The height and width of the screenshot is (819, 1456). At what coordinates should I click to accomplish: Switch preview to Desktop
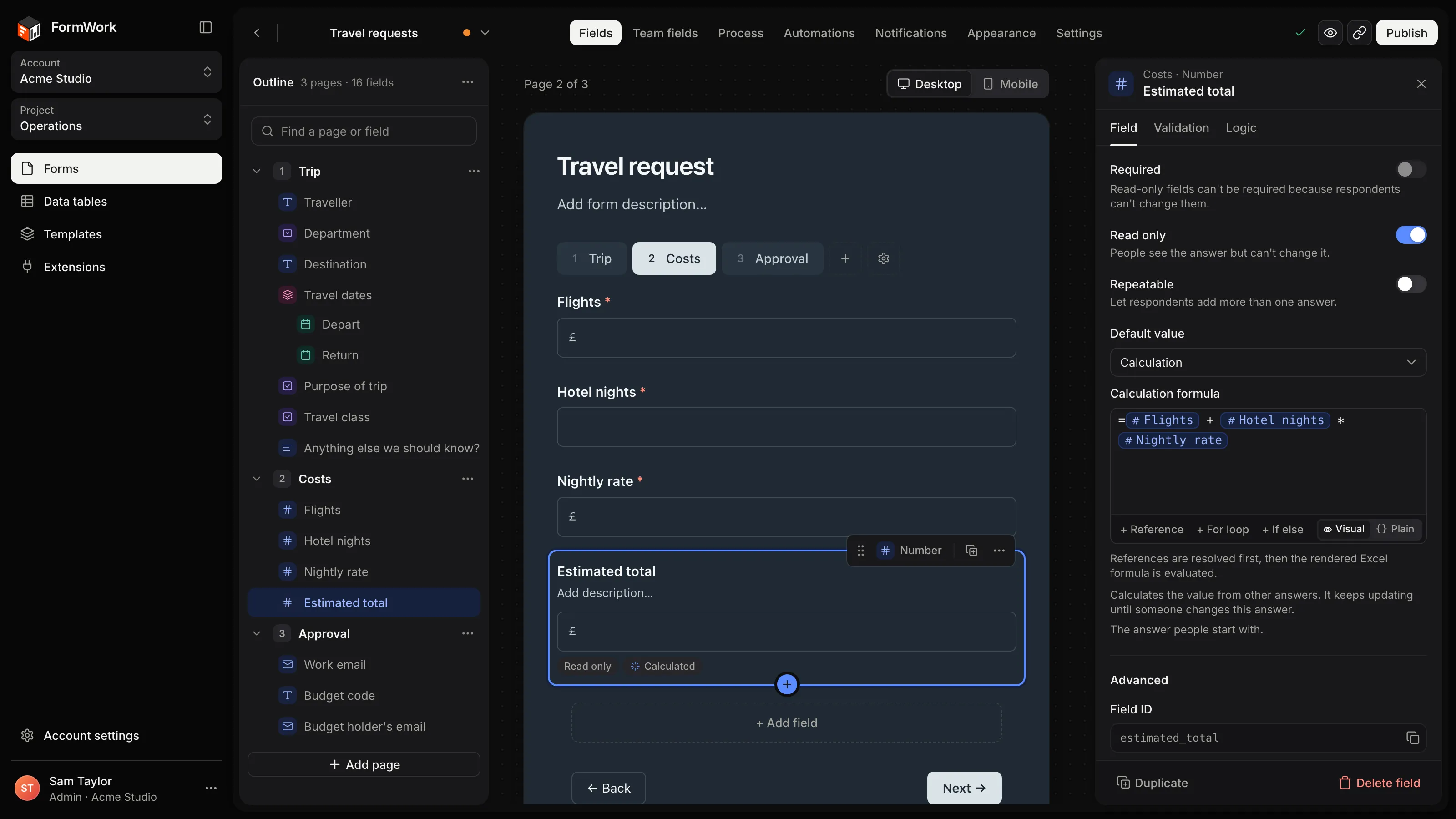pyautogui.click(x=930, y=84)
